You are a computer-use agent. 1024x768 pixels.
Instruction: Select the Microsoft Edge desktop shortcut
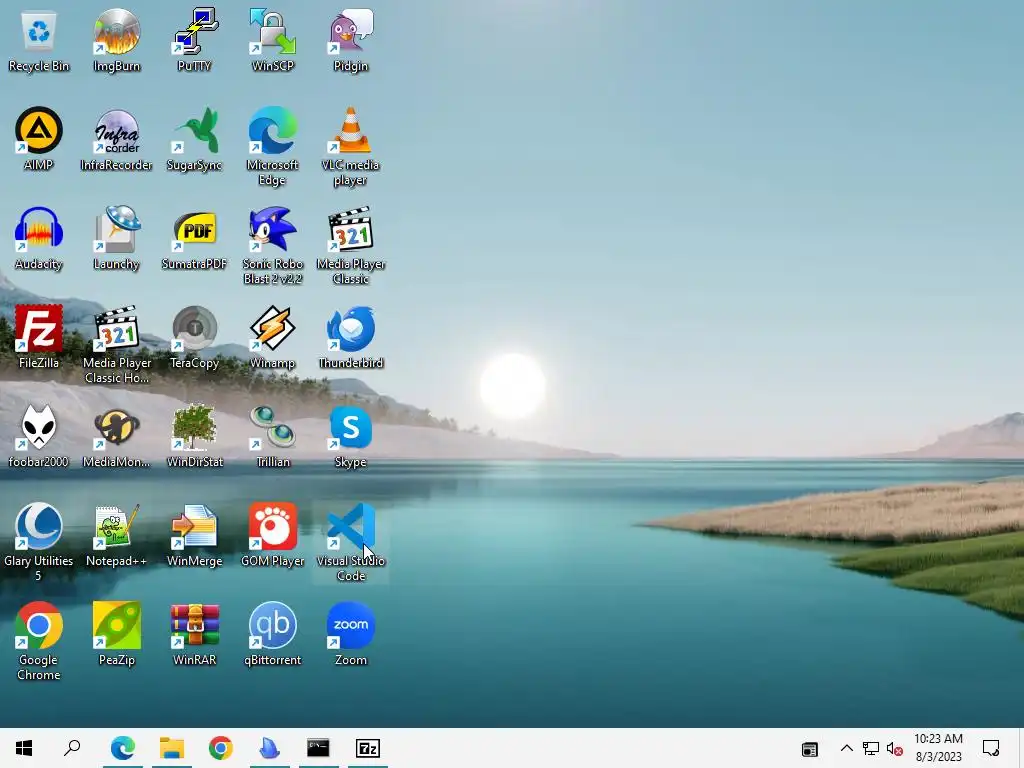click(273, 147)
